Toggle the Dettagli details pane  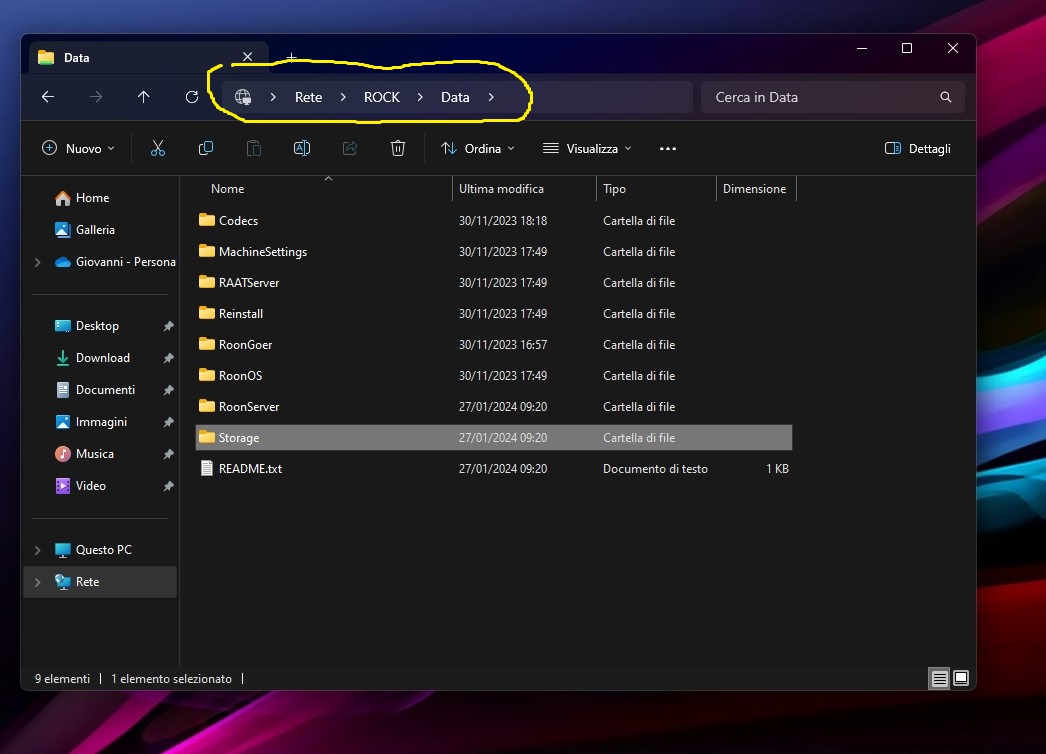[x=918, y=148]
